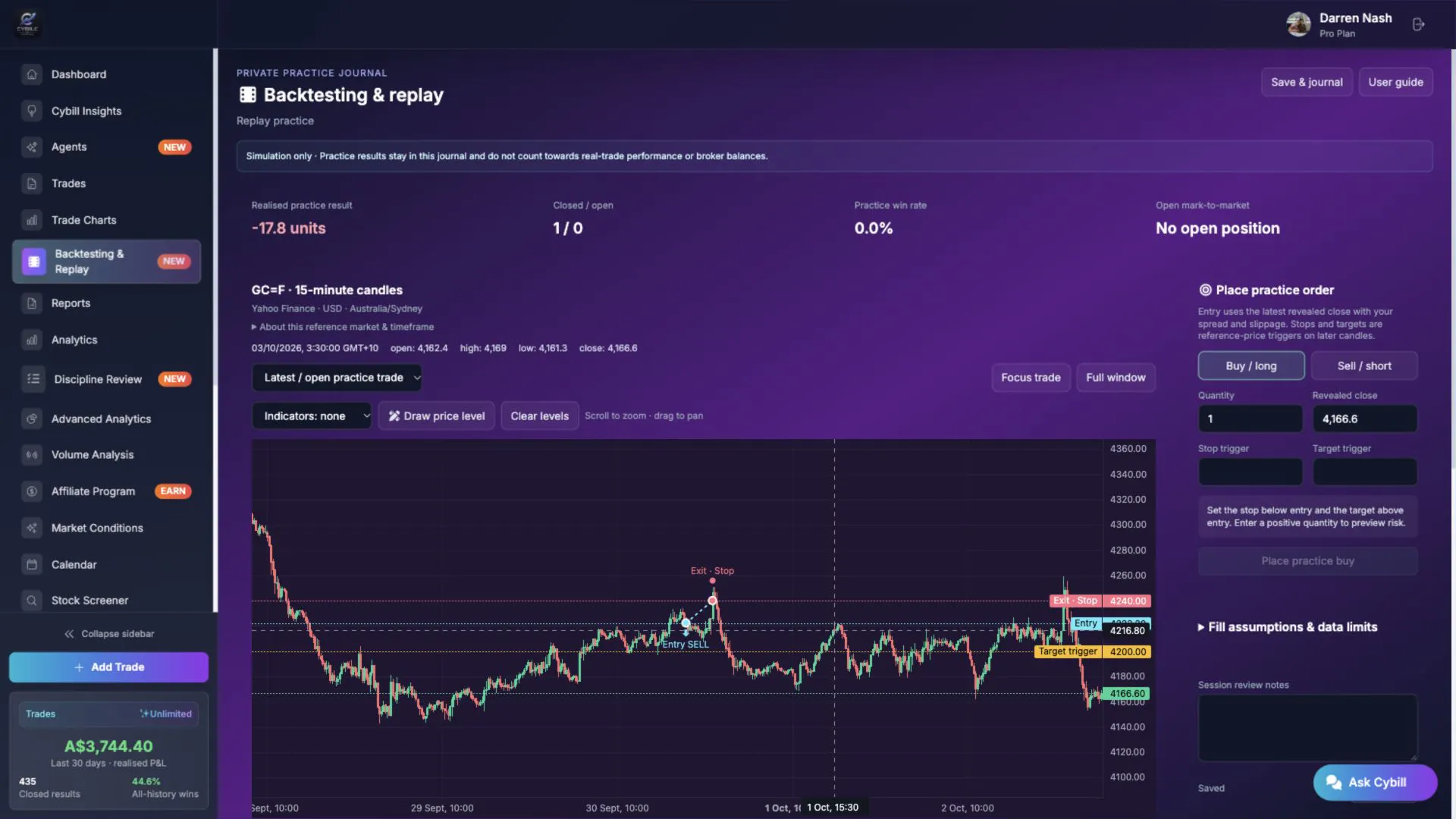Click the Volume Analysis waveform icon
The height and width of the screenshot is (819, 1456).
[x=32, y=455]
